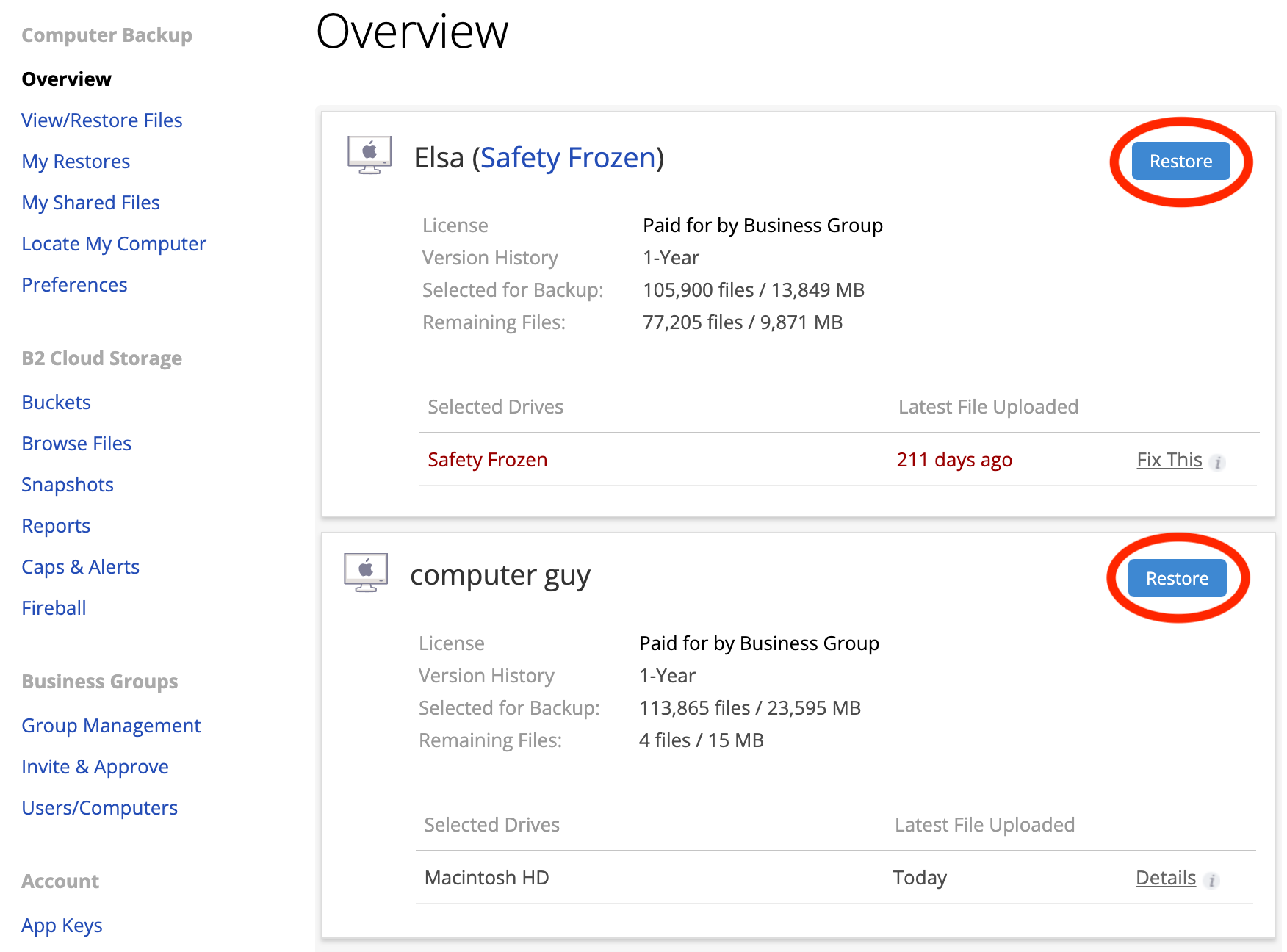Select Overview in the sidebar
Screen dimensions: 1287x952
tap(66, 79)
